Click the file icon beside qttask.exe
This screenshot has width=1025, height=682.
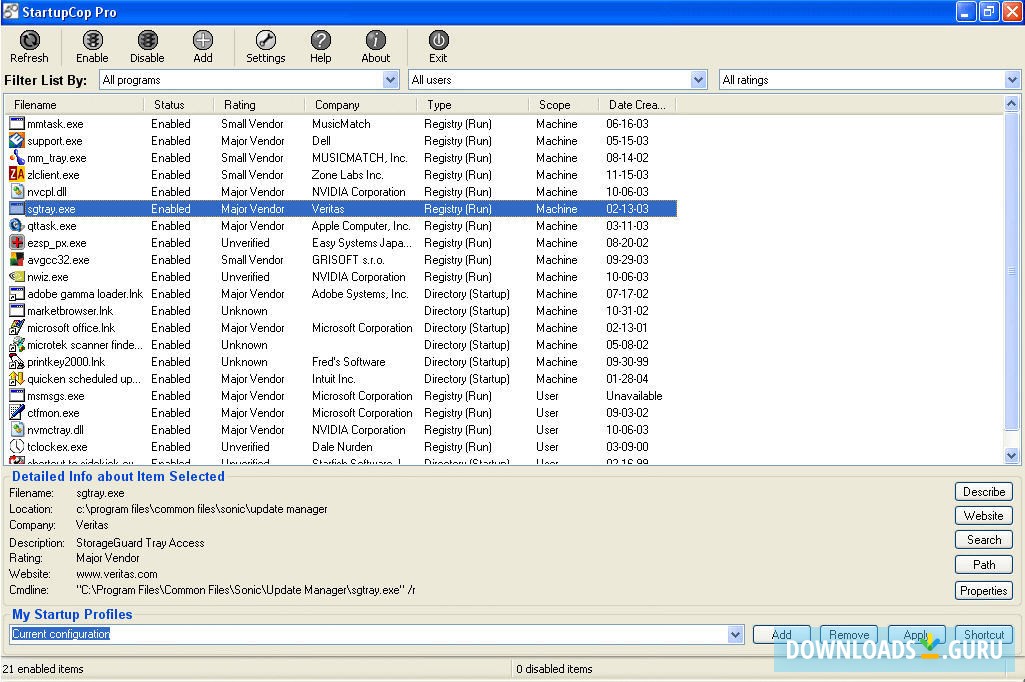coord(16,226)
